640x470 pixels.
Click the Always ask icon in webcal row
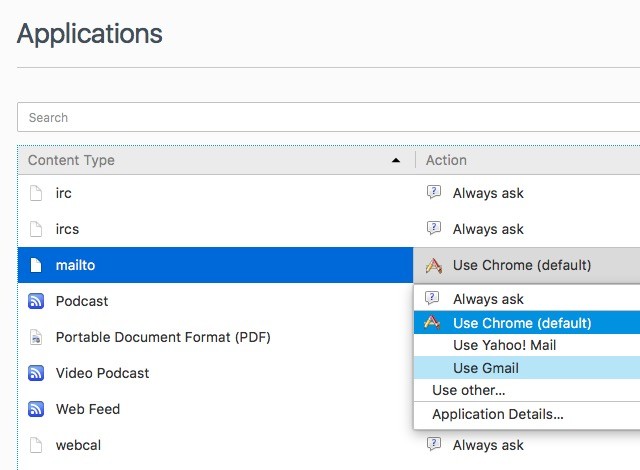[x=433, y=444]
